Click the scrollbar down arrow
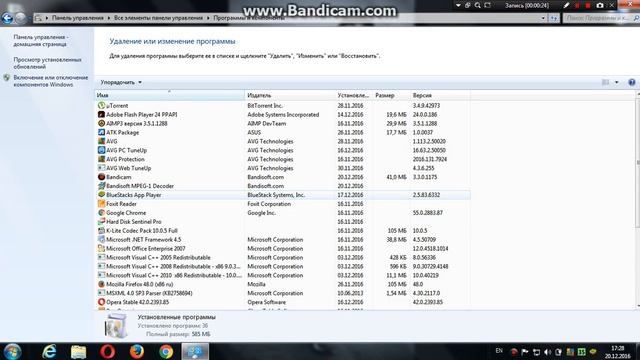The height and width of the screenshot is (360, 640). [638, 306]
